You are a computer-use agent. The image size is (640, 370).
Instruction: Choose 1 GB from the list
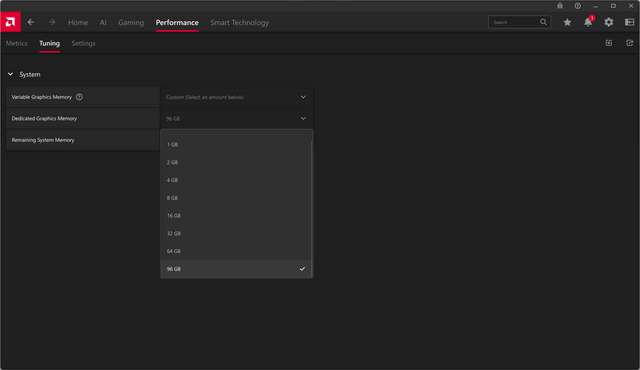[x=236, y=144]
